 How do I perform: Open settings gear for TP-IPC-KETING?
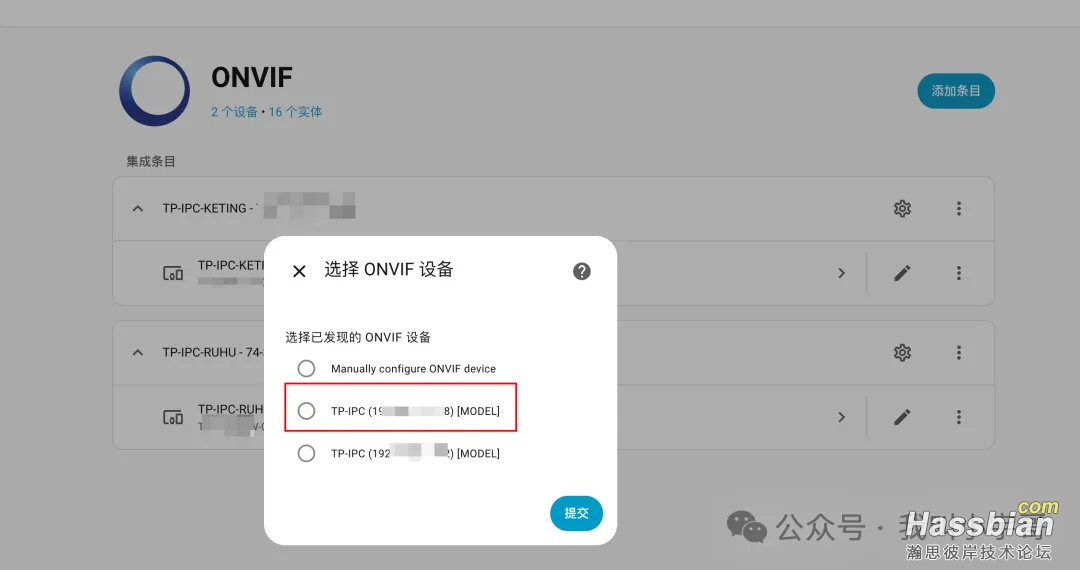point(902,209)
